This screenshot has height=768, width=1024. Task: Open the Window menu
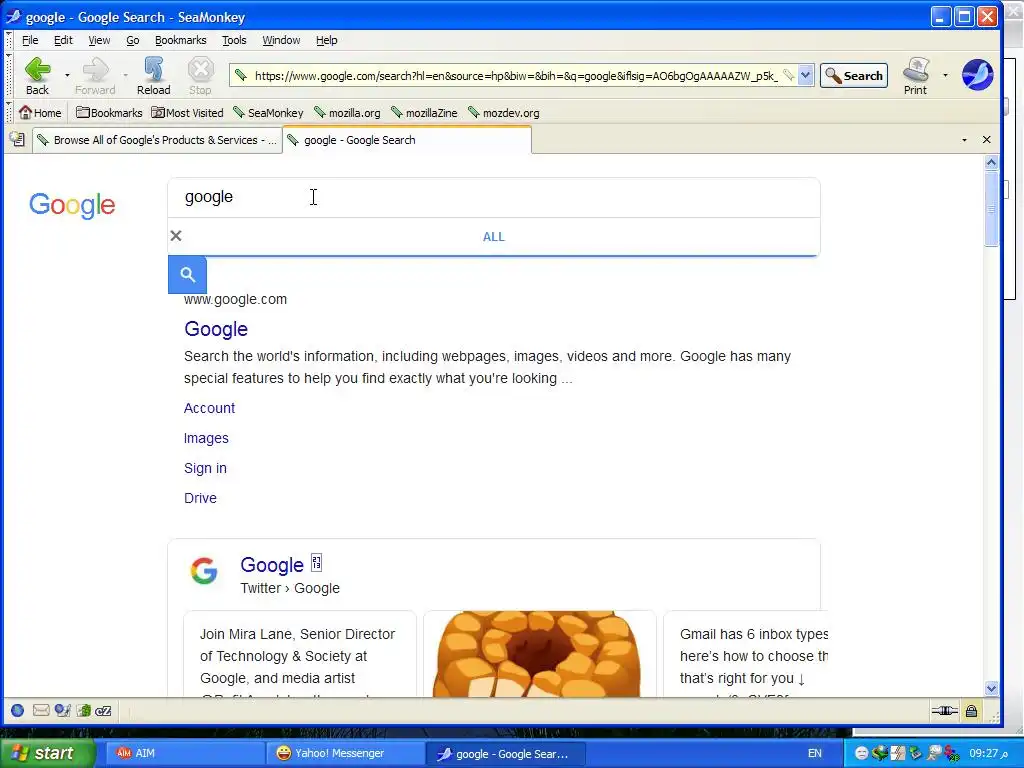click(x=281, y=40)
